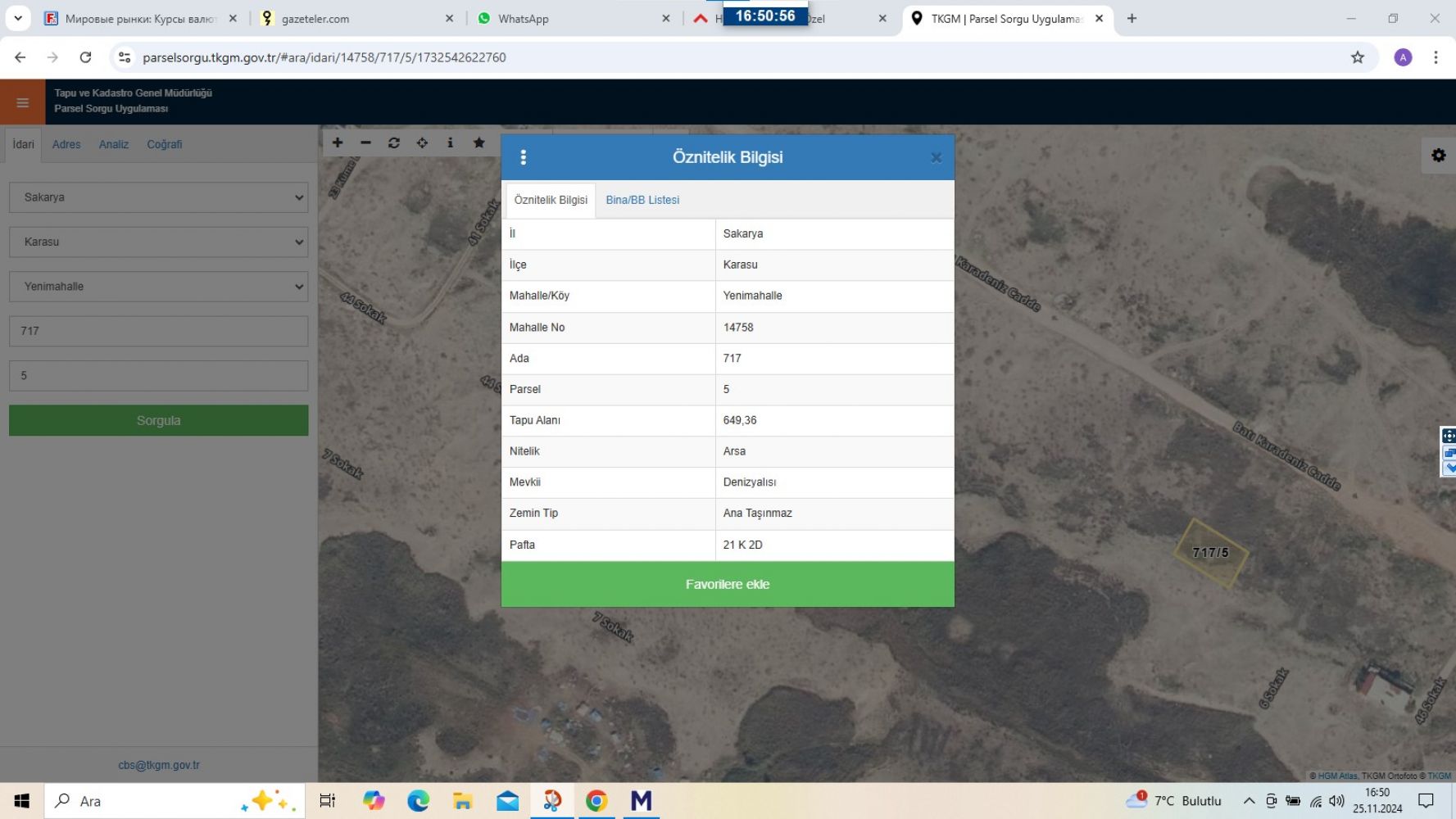
Task: Zoom in with the map plus icon
Action: (x=338, y=143)
